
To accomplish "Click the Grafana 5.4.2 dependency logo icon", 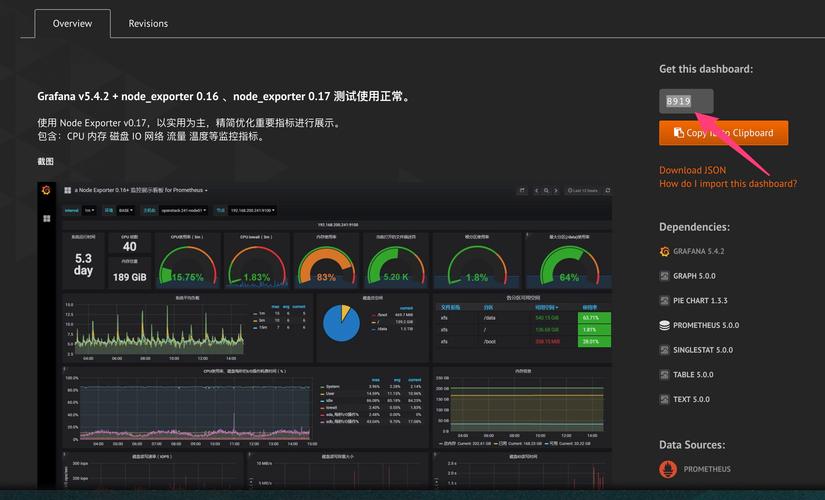I will point(665,252).
